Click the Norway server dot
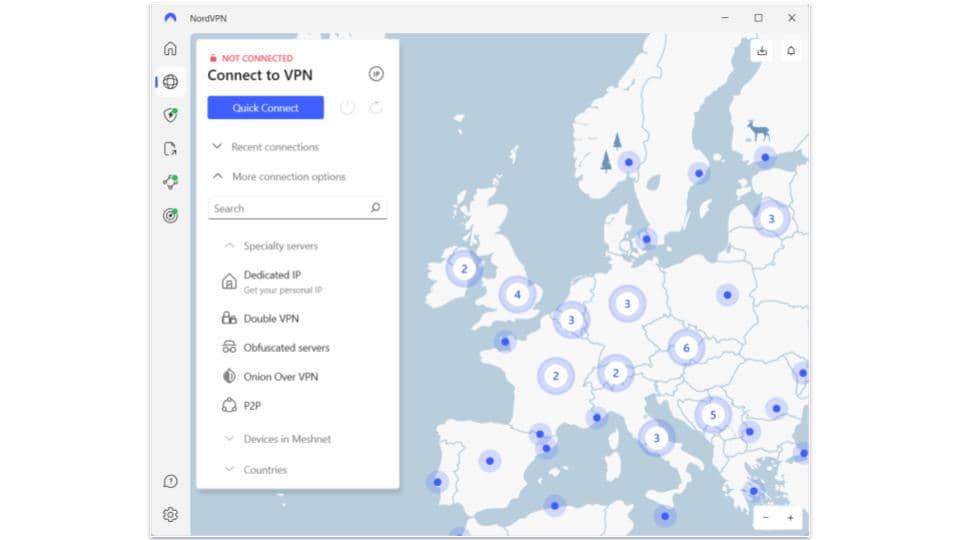The width and height of the screenshot is (960, 540). (629, 162)
